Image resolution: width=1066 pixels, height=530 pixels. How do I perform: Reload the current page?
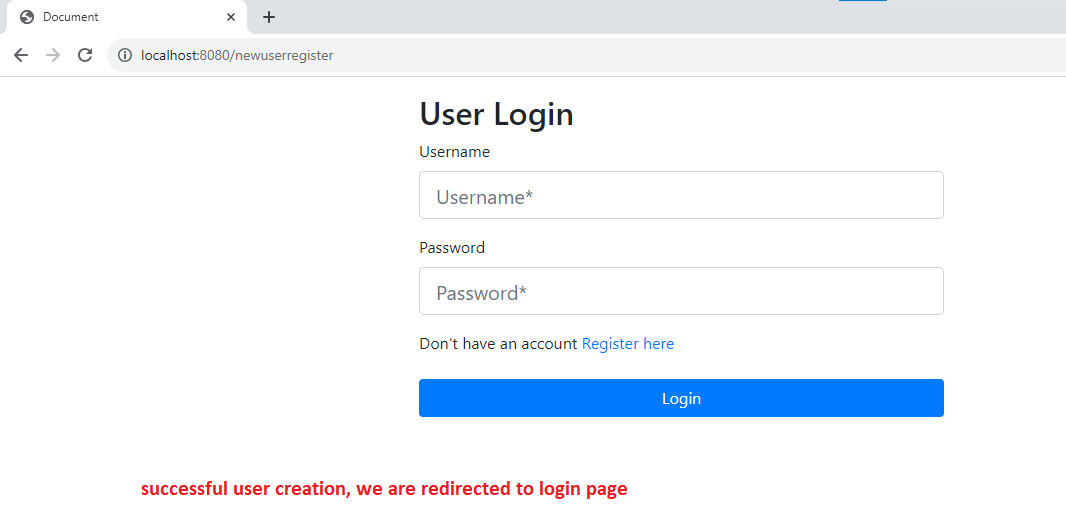(85, 55)
